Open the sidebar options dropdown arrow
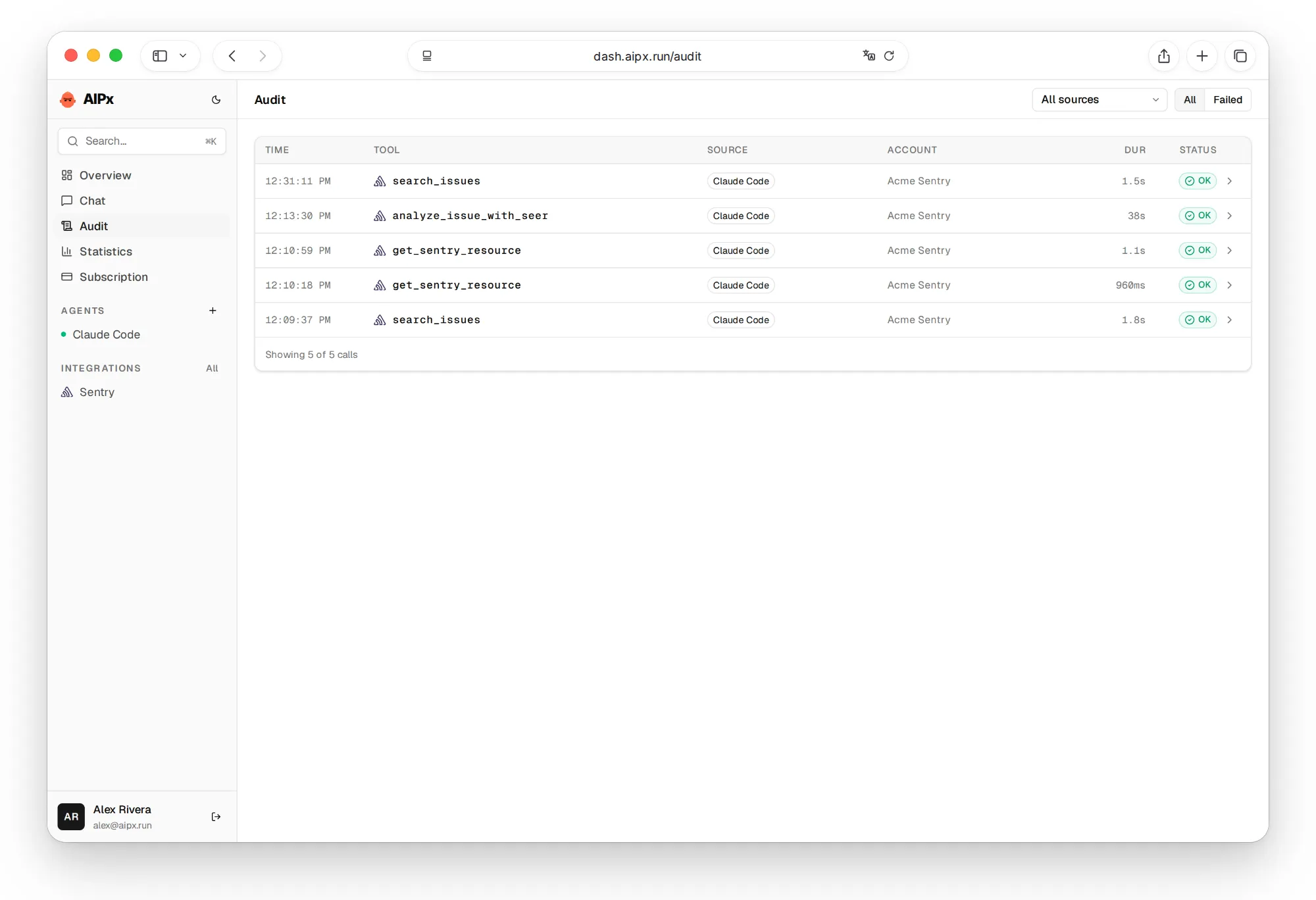Viewport: 1316px width, 900px height. pos(183,56)
